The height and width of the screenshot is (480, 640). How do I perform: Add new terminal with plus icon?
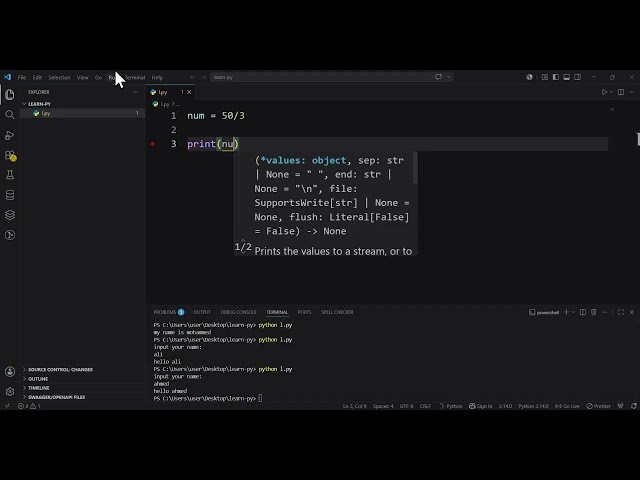(566, 312)
